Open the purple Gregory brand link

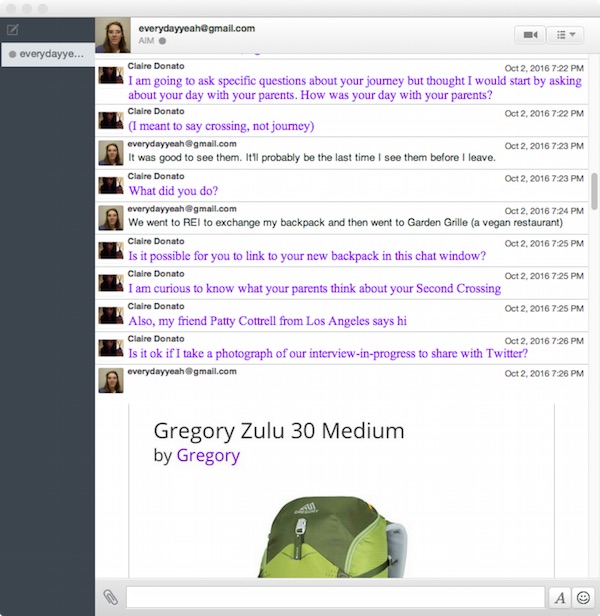tap(208, 456)
